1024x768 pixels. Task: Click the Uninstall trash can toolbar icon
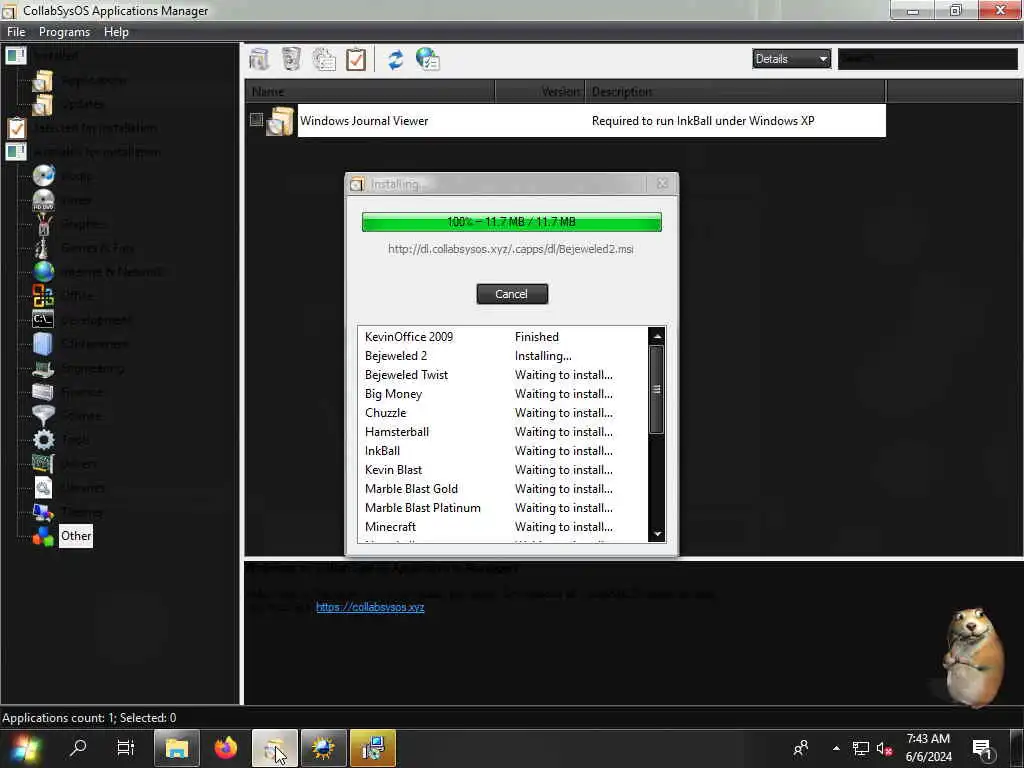[x=291, y=59]
